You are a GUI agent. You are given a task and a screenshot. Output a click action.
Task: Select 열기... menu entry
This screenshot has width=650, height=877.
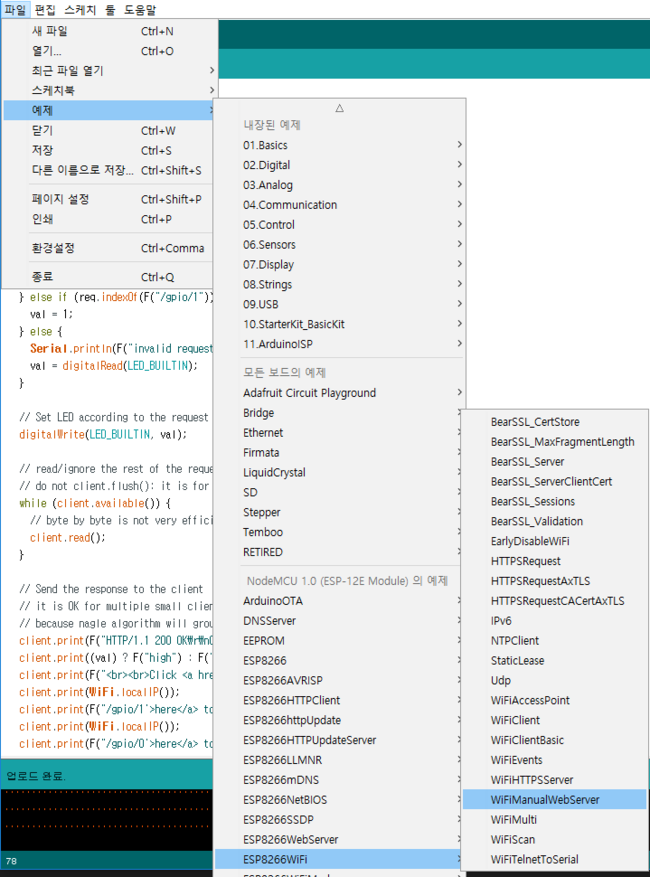109,51
